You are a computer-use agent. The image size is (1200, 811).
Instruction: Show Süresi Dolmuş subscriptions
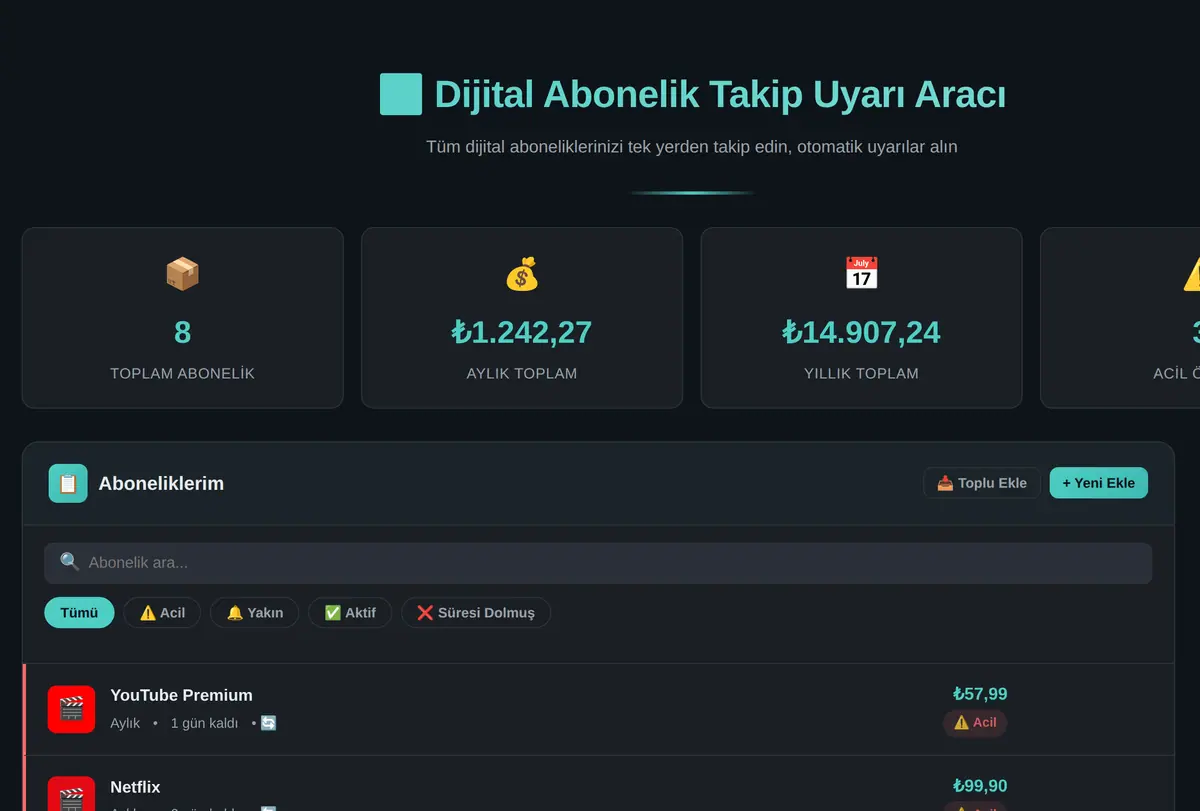pyautogui.click(x=476, y=613)
